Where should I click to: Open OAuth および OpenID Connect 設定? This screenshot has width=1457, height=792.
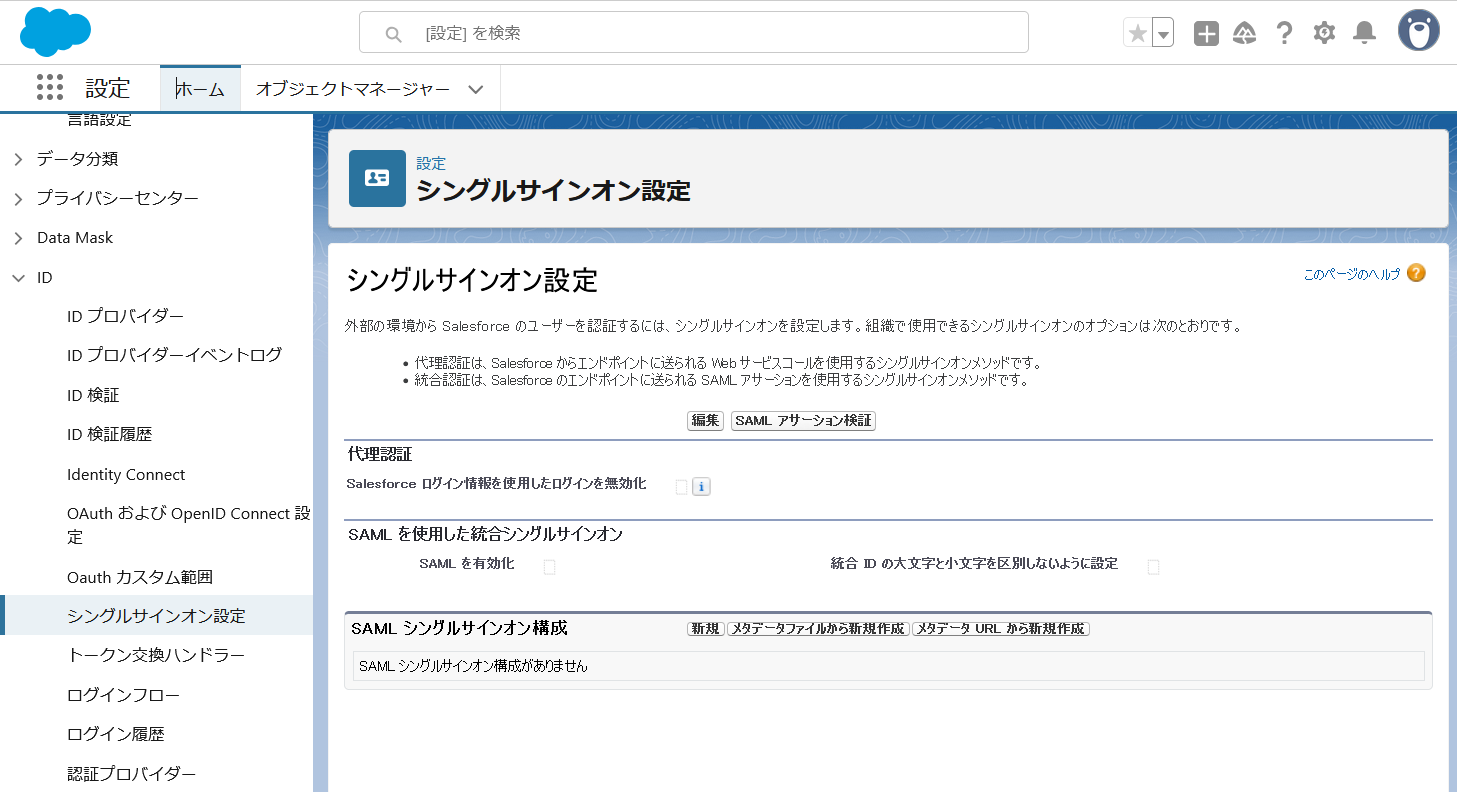click(x=189, y=525)
